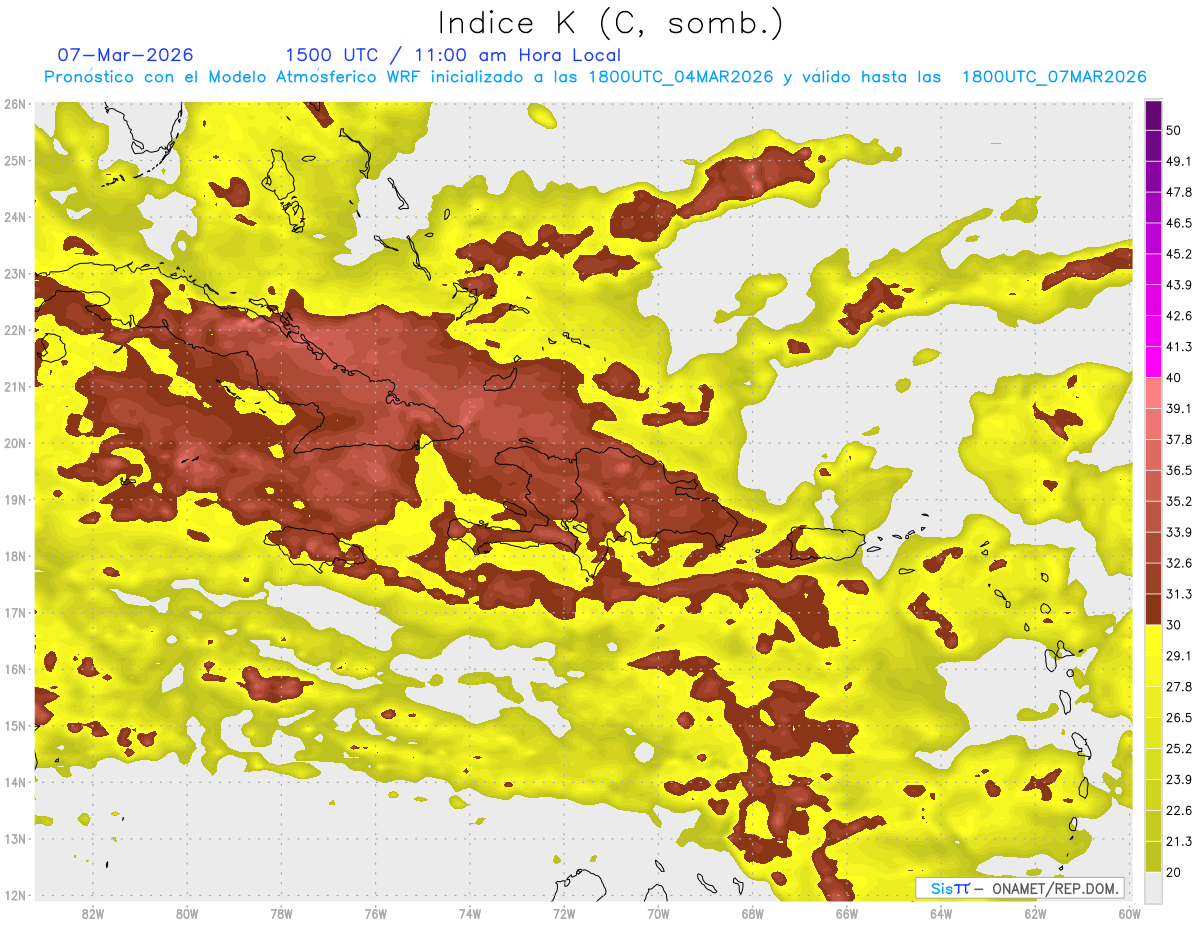
Task: Click the longitude label '78W'
Action: click(x=281, y=914)
